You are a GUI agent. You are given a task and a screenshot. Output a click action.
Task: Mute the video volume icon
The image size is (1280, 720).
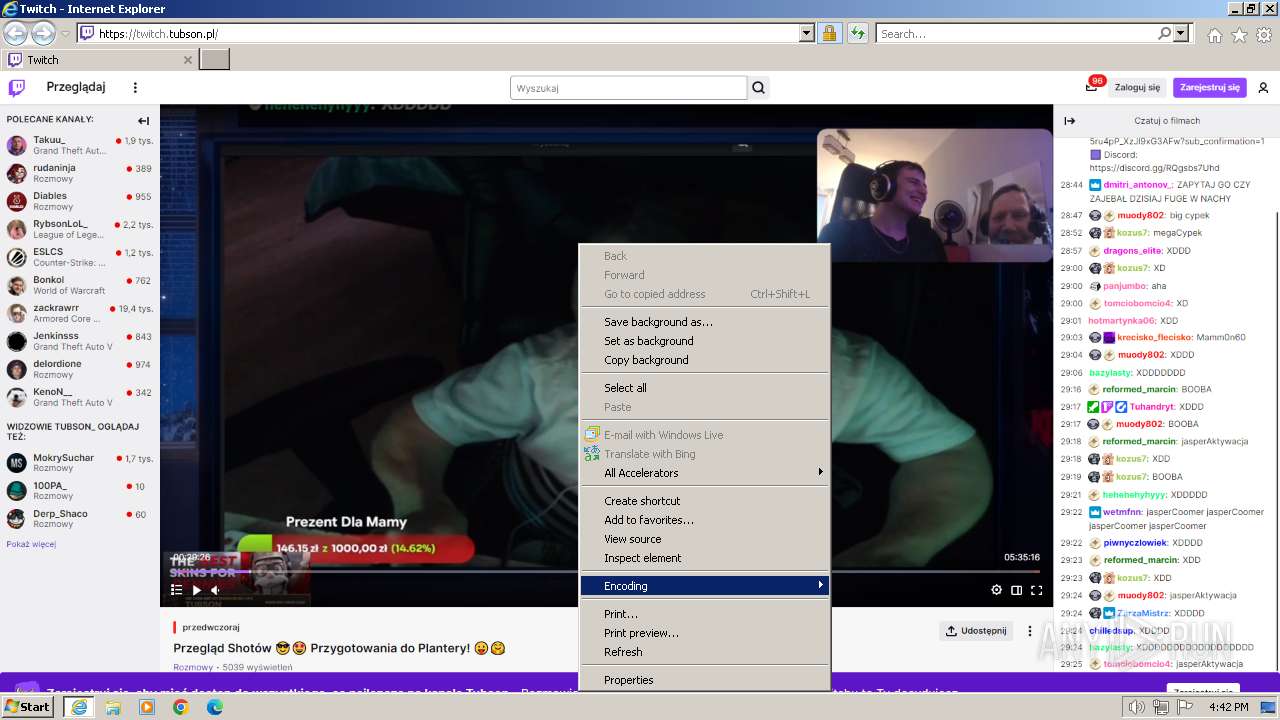click(x=215, y=590)
